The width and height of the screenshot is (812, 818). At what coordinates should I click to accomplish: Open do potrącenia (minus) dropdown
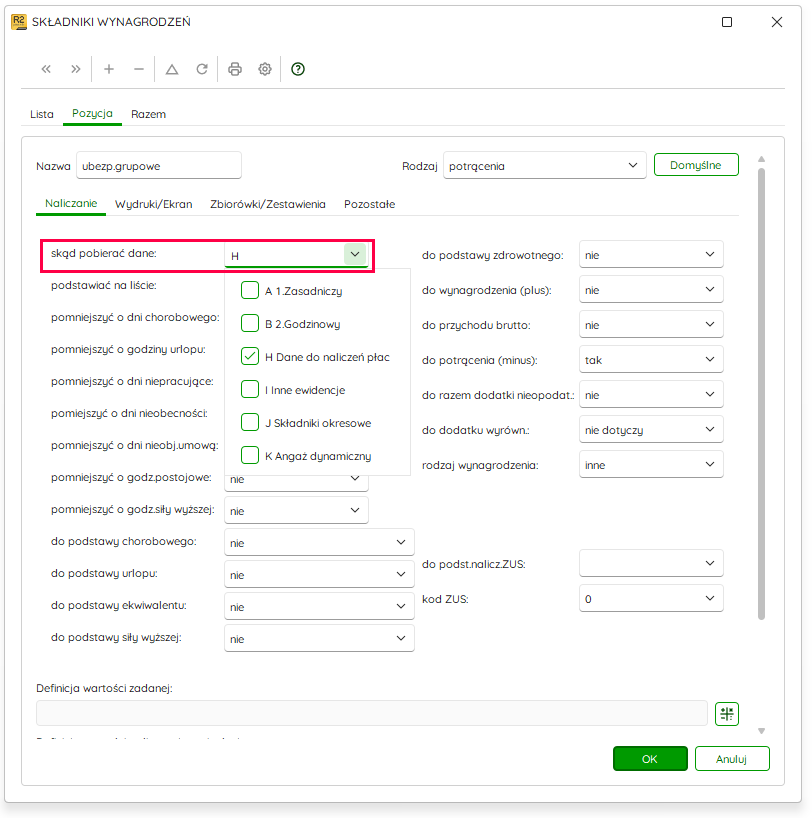(x=651, y=359)
